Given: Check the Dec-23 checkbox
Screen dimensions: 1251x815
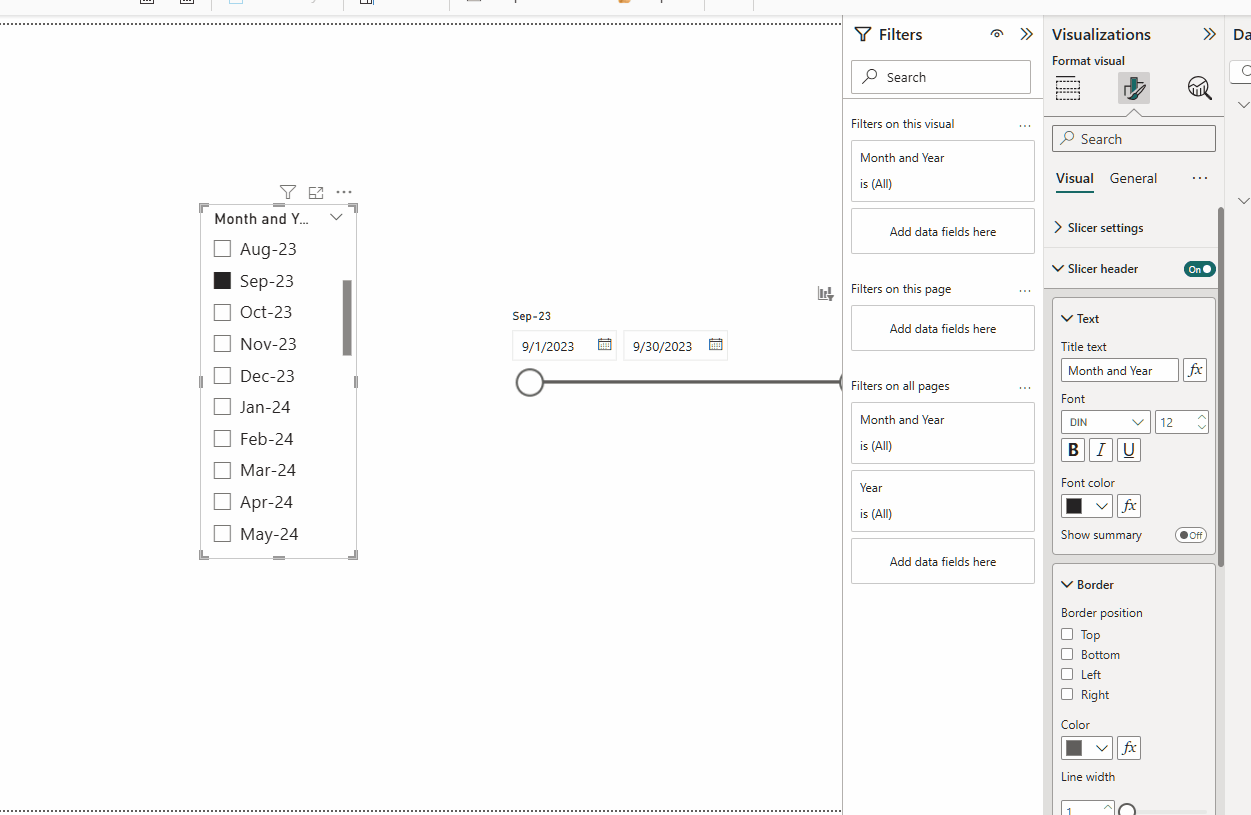Looking at the screenshot, I should point(222,375).
